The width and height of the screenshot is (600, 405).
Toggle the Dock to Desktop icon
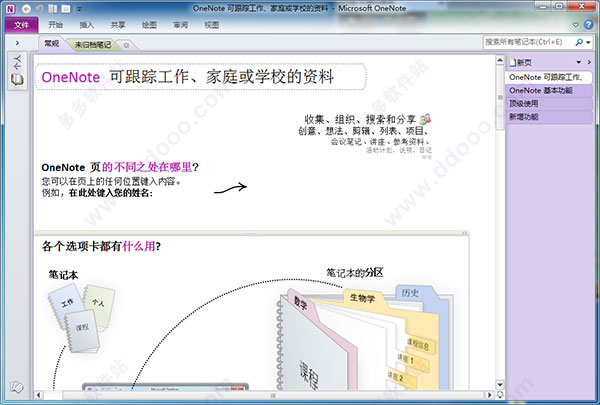53,8
